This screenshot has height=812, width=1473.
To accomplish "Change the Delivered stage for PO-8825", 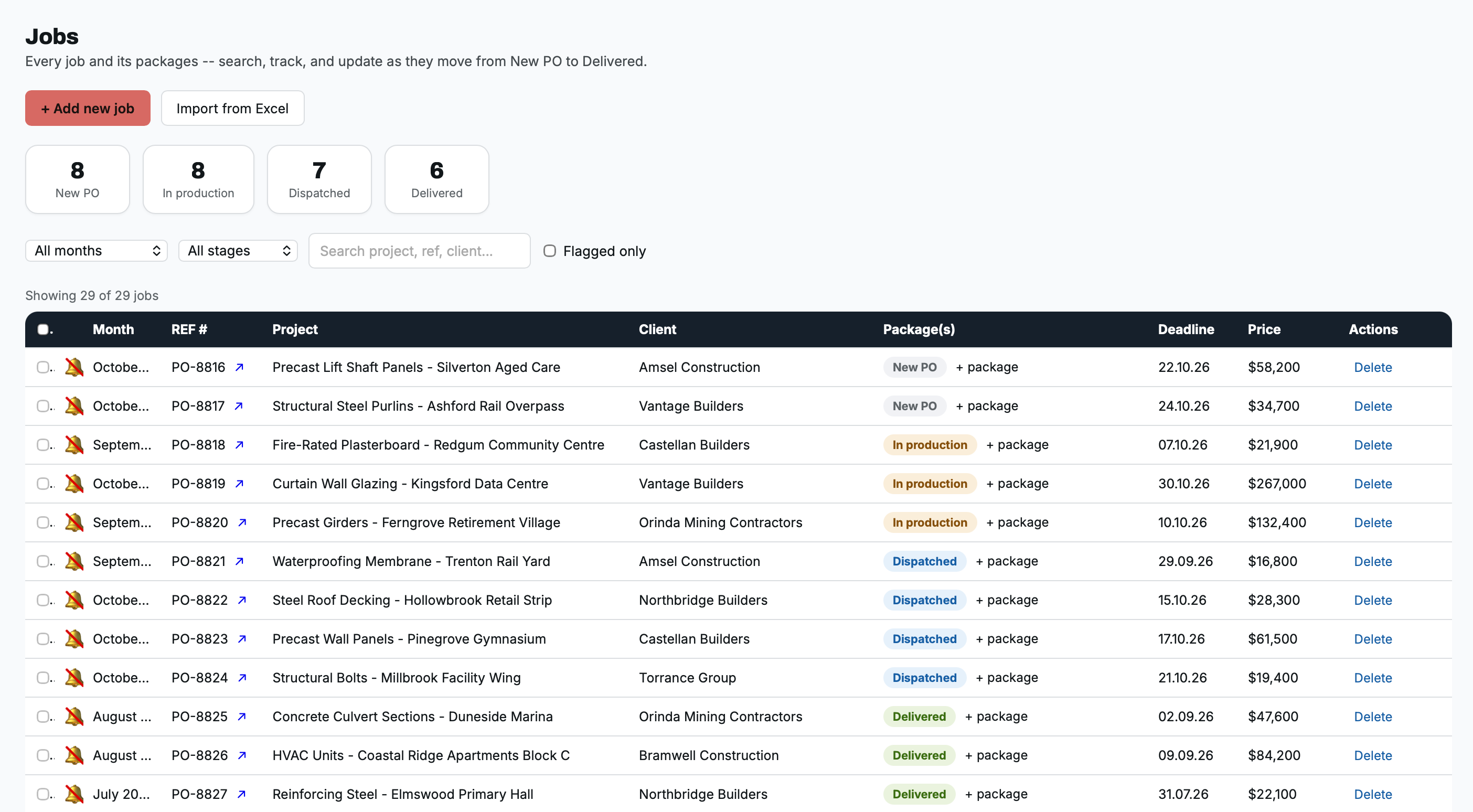I will tap(919, 717).
